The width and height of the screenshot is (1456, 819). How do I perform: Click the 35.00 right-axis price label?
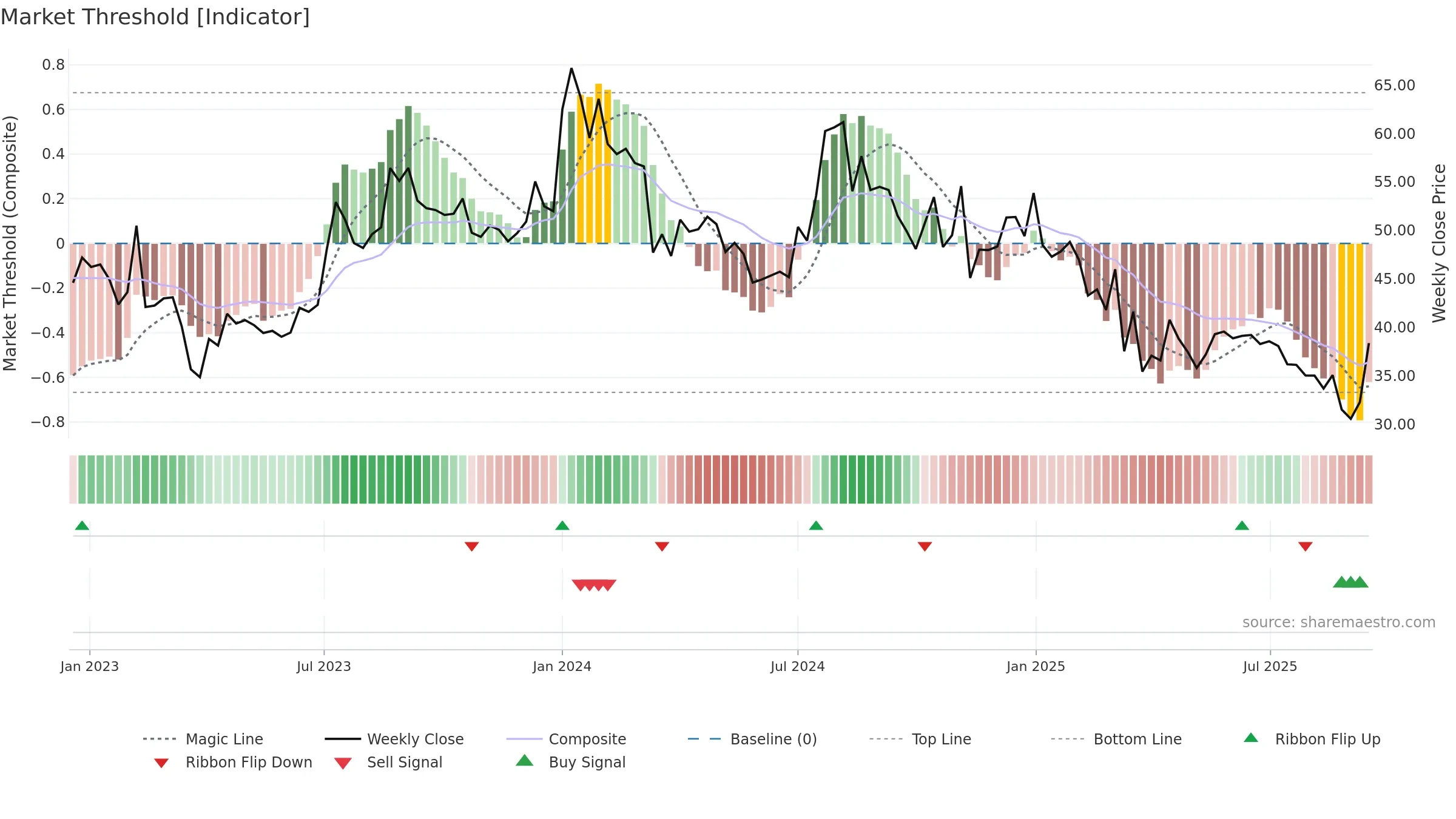click(1395, 376)
